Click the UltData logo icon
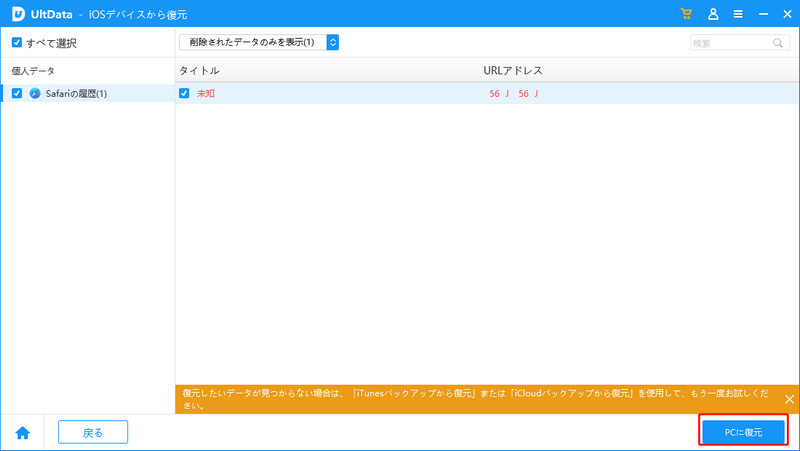This screenshot has height=451, width=800. pos(18,14)
